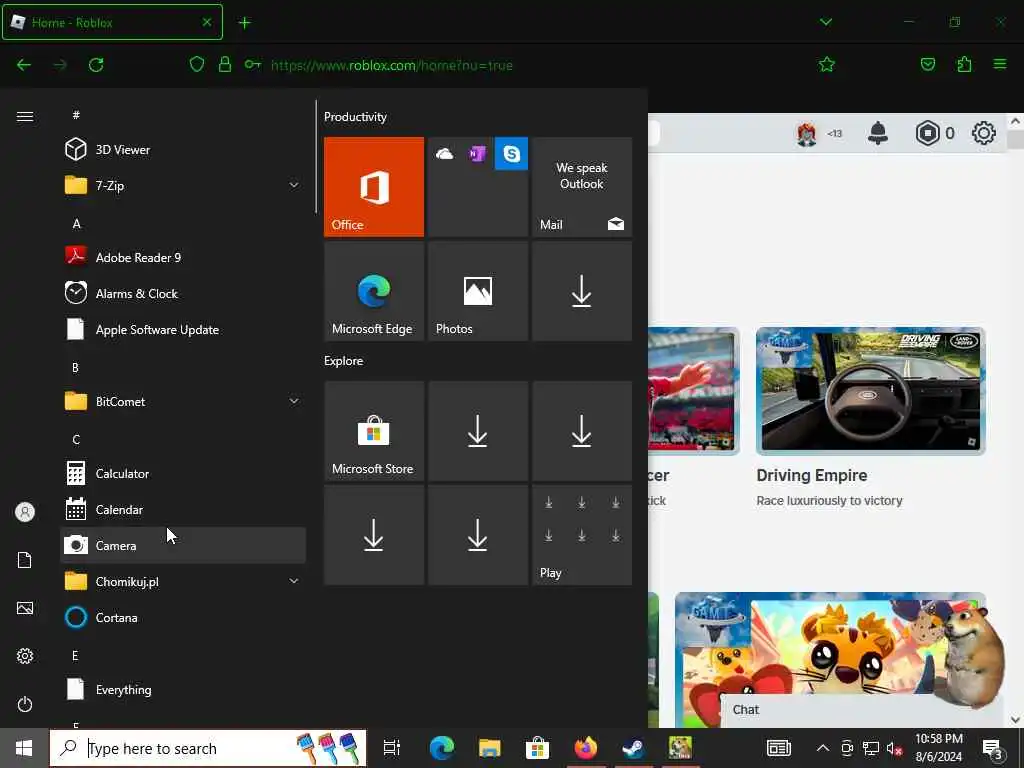The image size is (1024, 768).
Task: Select the Home - Roblox tab
Action: (x=112, y=22)
